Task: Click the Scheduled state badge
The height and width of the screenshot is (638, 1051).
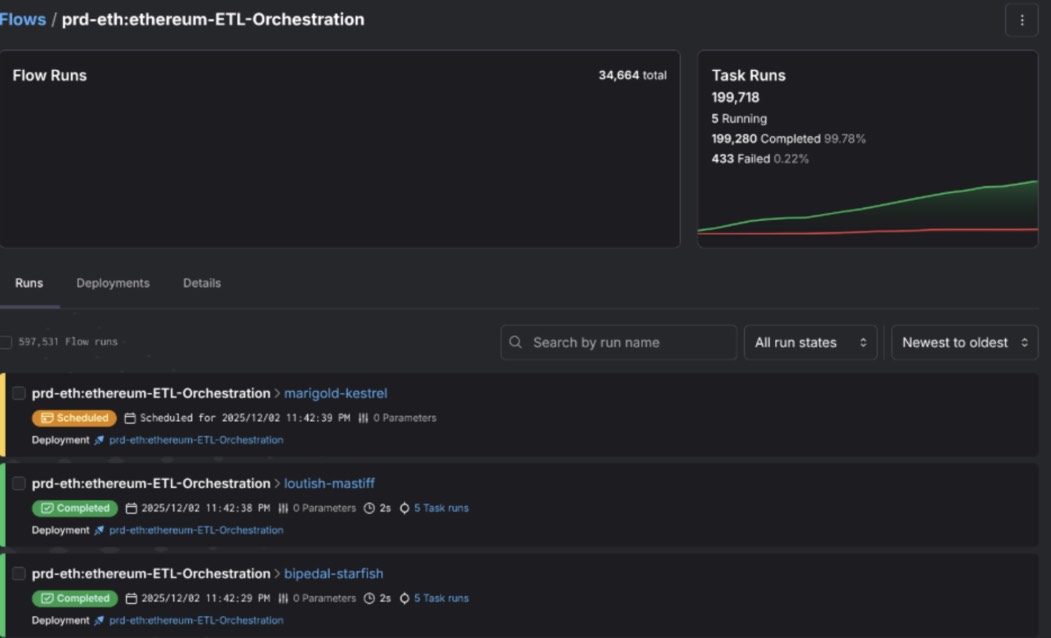Action: coord(74,418)
